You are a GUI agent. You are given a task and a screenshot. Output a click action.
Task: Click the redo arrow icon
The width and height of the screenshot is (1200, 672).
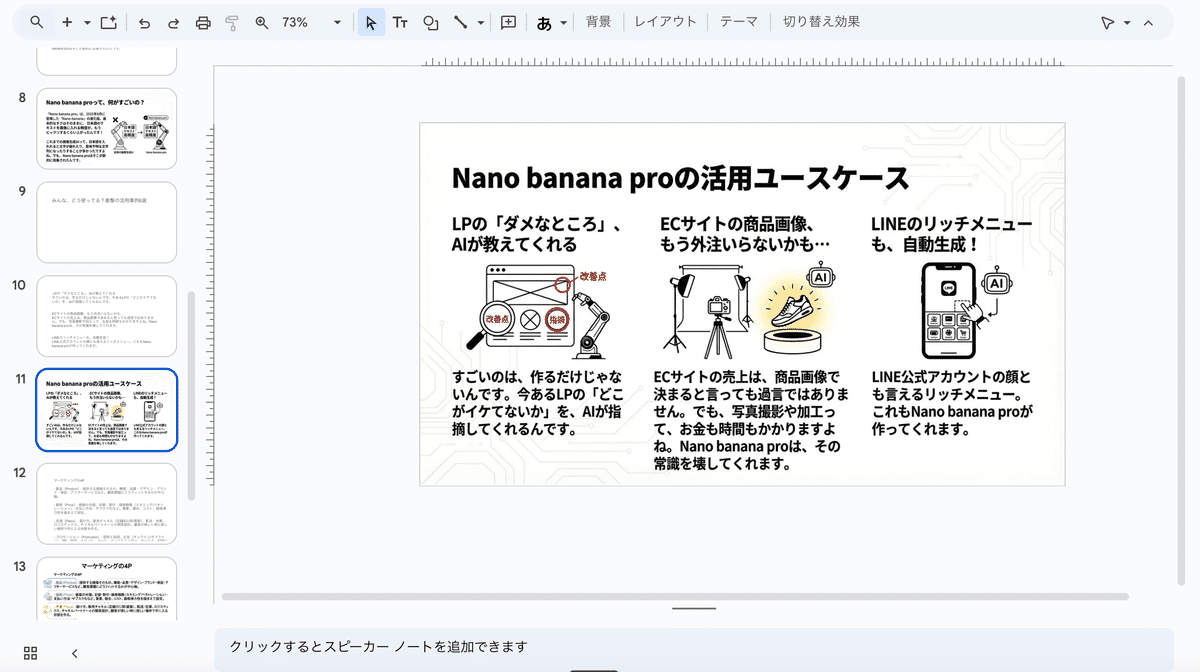173,22
